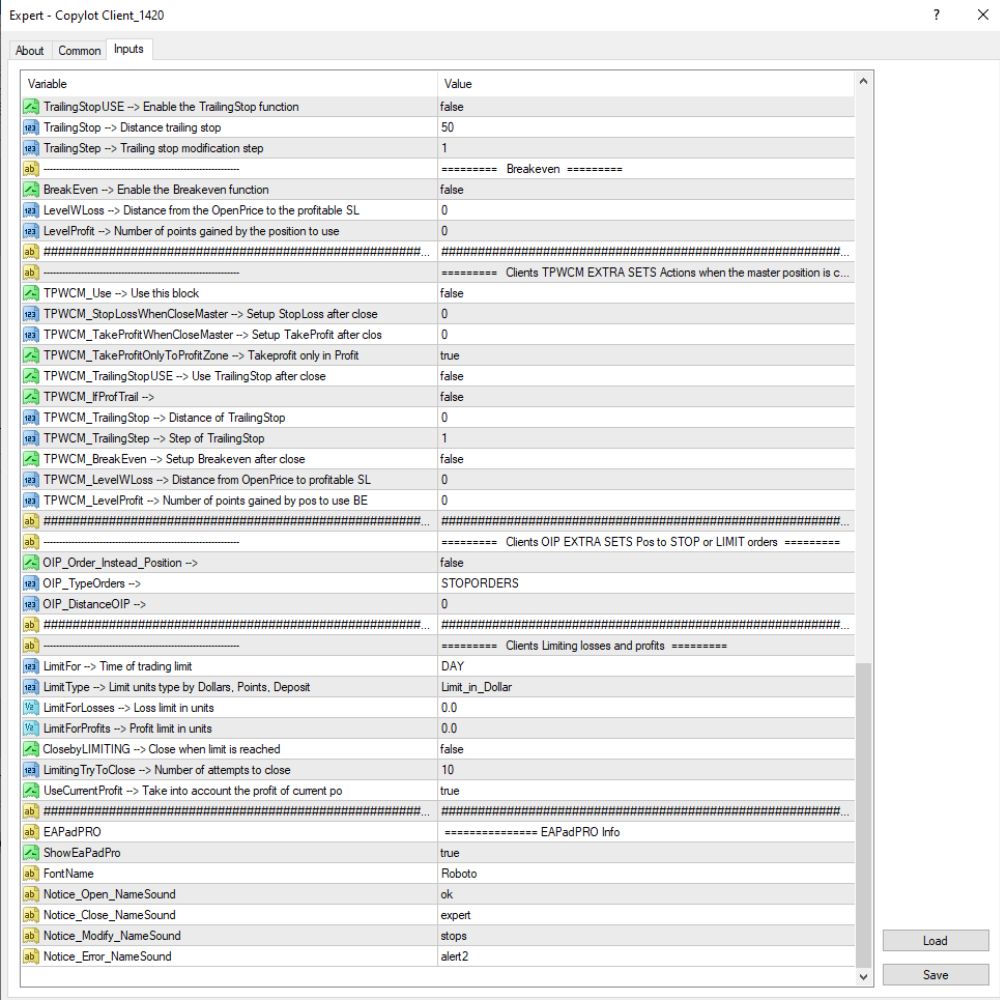
Task: Switch to the About tab
Action: pos(29,50)
